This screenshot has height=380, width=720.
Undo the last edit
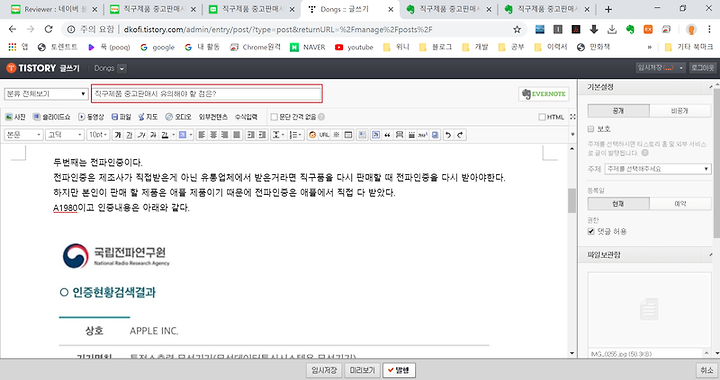point(448,135)
